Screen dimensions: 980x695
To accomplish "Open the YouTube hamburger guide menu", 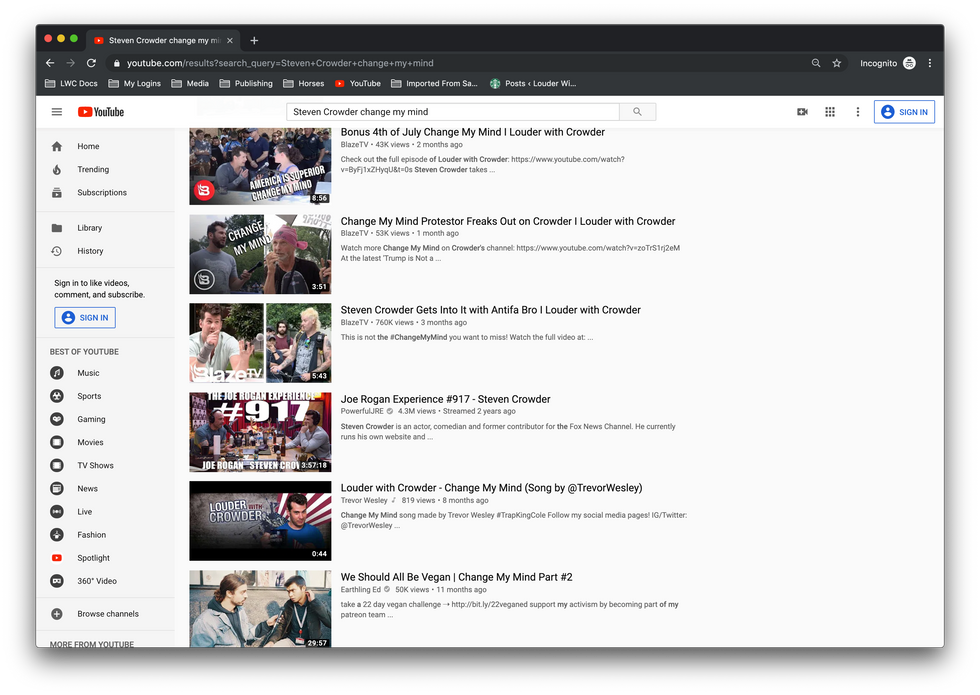I will click(x=56, y=112).
